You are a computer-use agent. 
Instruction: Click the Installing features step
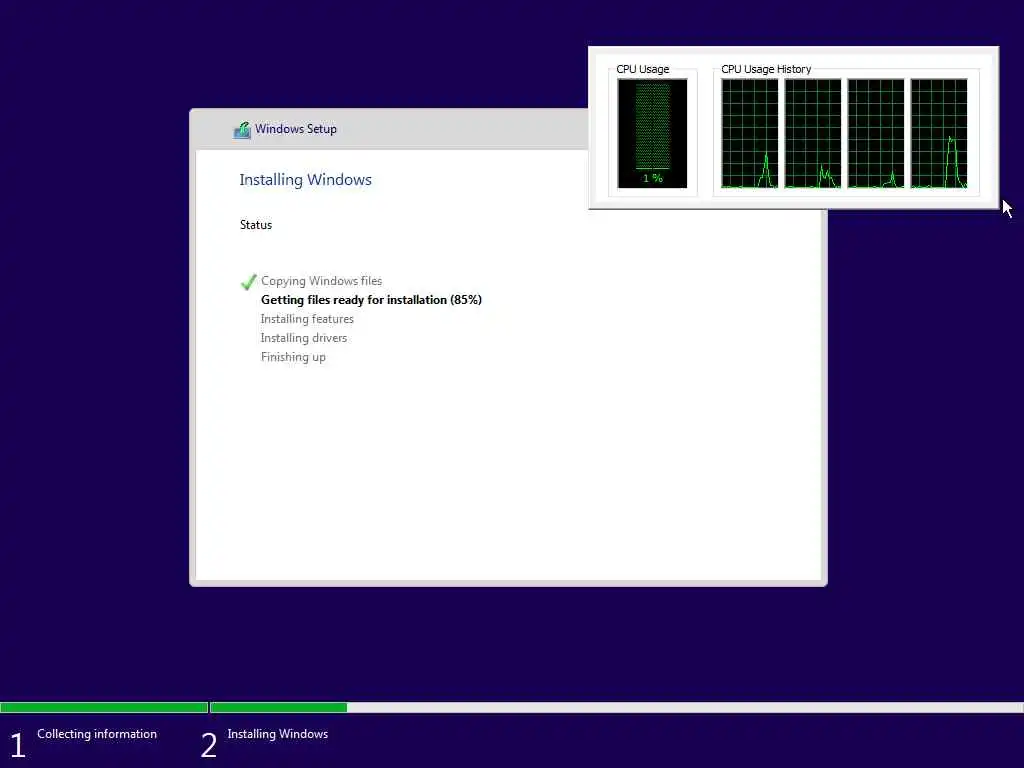point(307,319)
